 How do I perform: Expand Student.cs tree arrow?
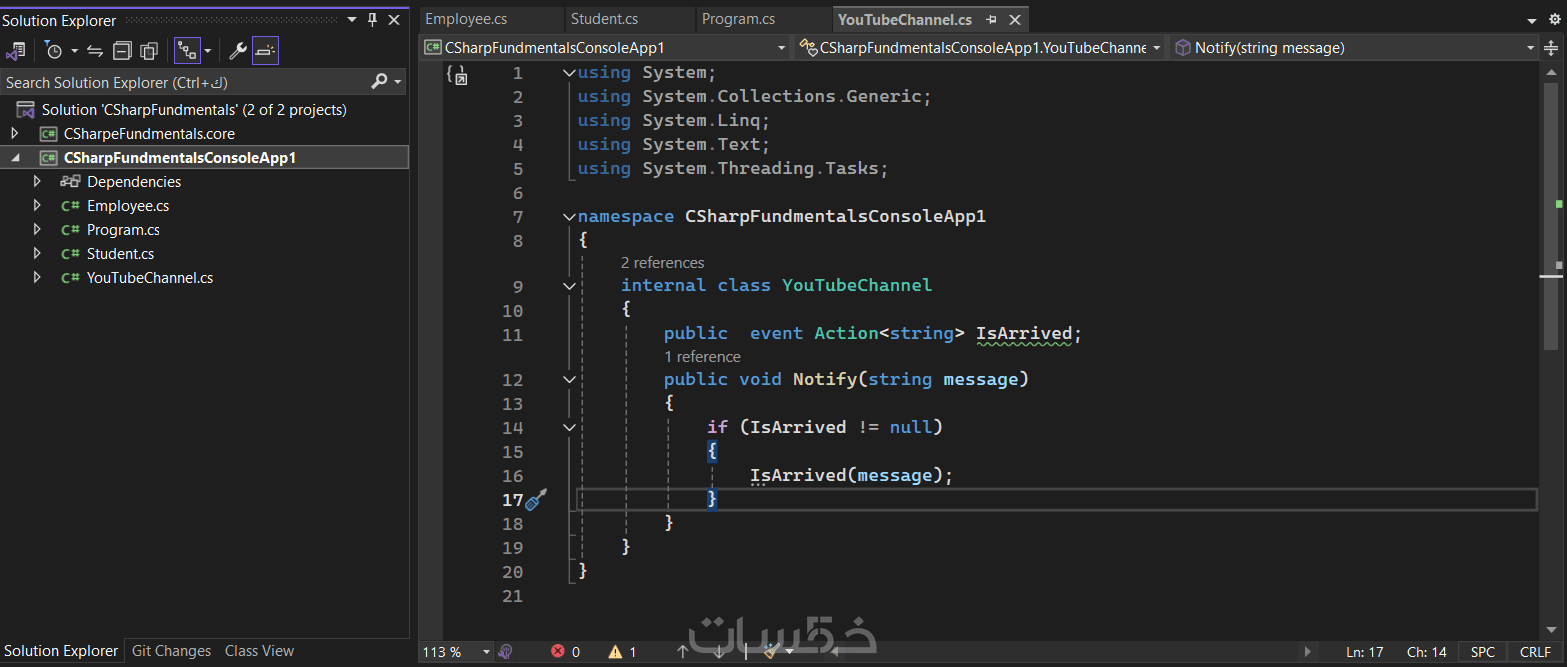coord(37,253)
